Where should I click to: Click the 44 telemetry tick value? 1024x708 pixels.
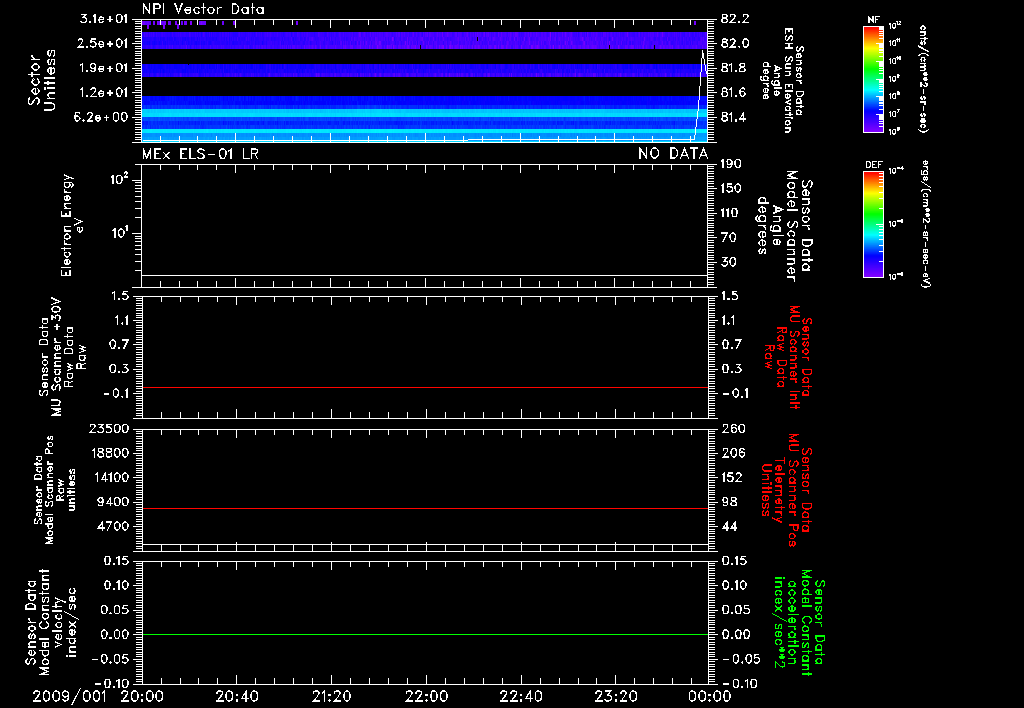click(729, 526)
